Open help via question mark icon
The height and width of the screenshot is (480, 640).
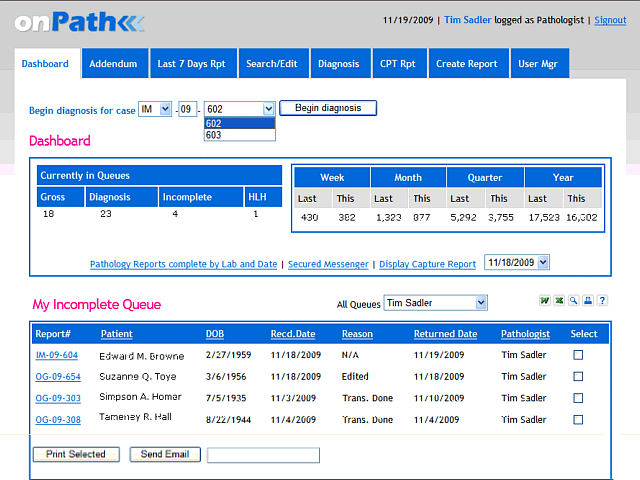[602, 301]
